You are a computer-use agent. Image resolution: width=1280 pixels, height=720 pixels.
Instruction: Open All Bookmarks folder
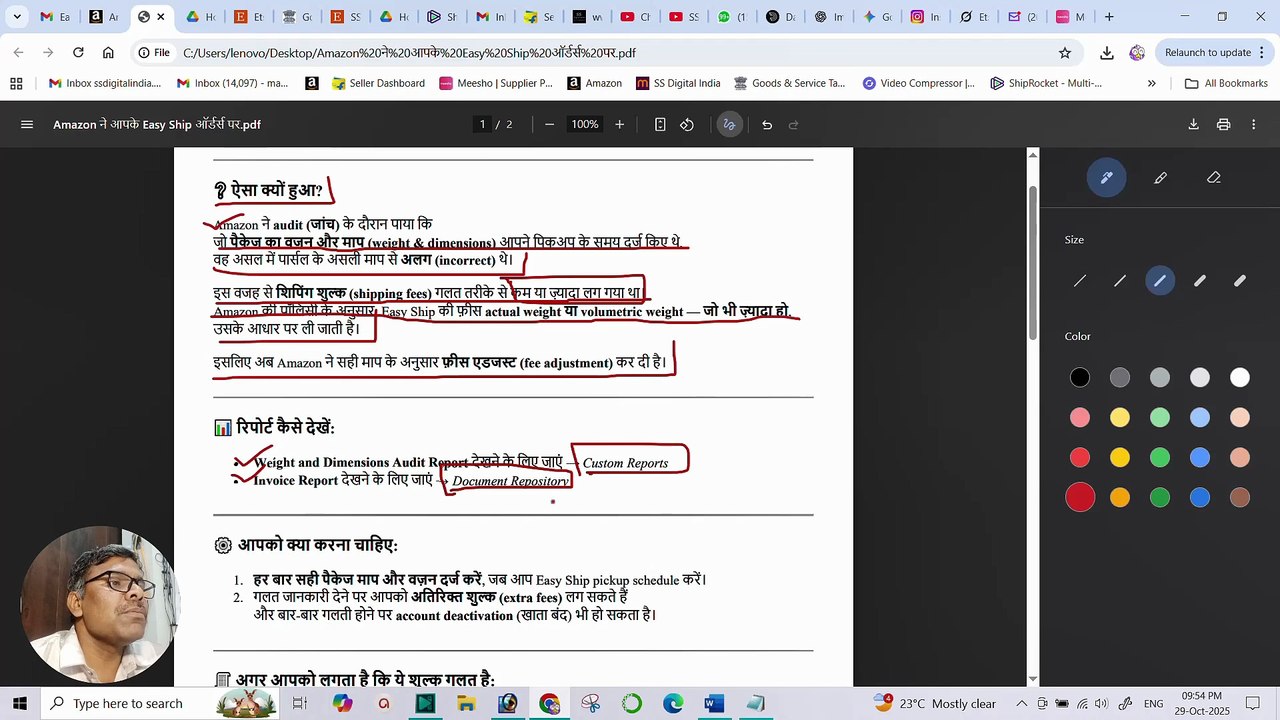point(1226,84)
